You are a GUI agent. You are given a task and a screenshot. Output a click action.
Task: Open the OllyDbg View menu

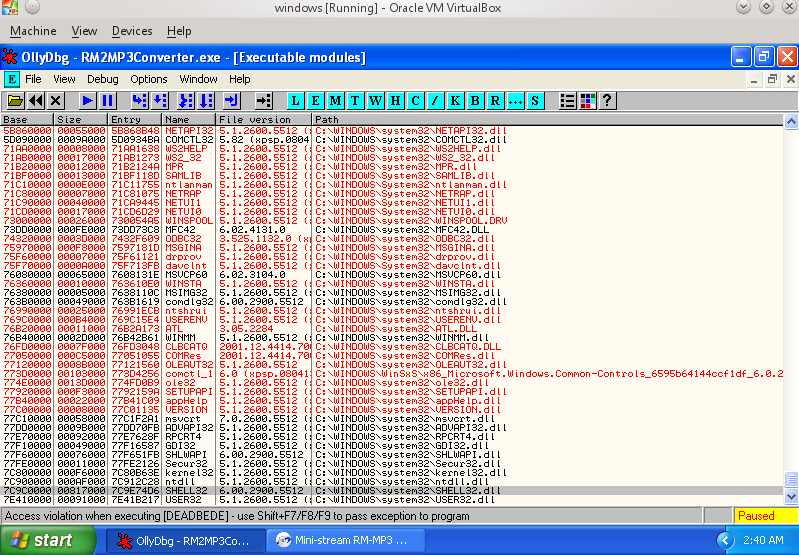pyautogui.click(x=64, y=80)
